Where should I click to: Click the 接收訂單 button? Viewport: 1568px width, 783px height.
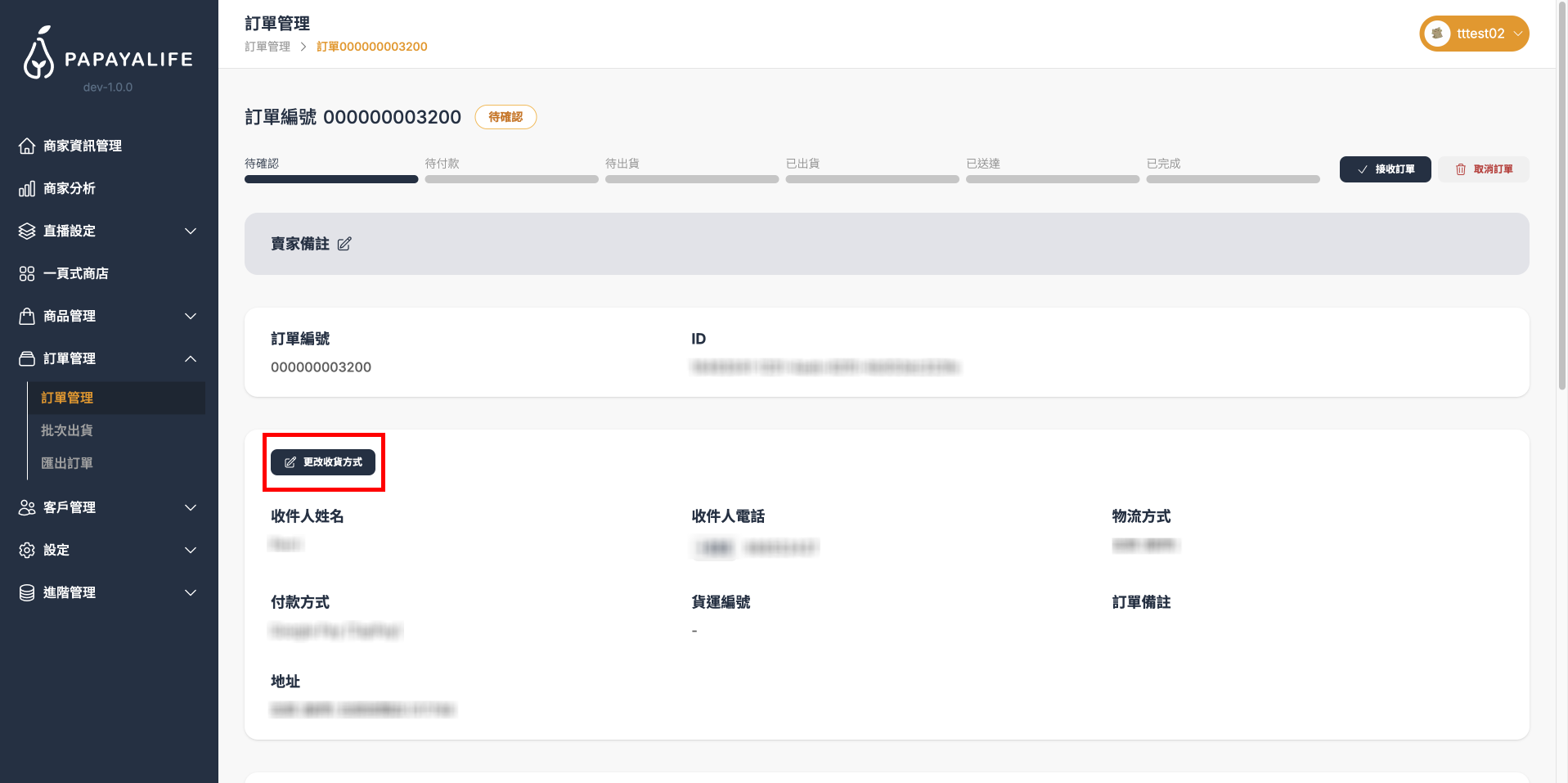pos(1385,169)
